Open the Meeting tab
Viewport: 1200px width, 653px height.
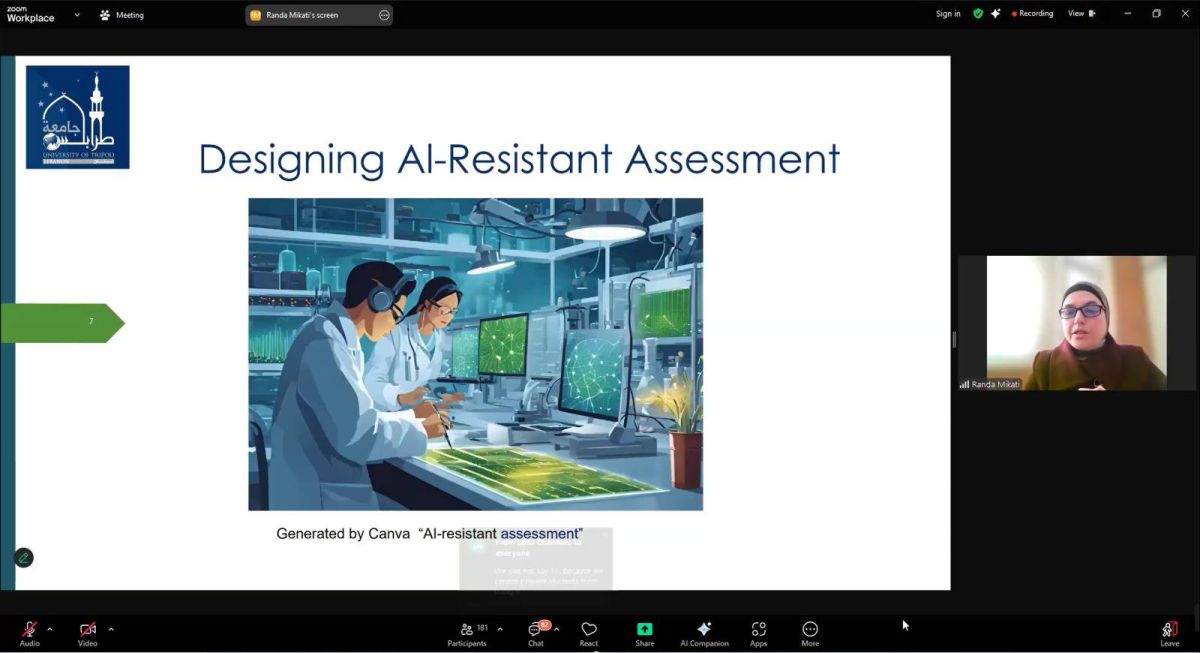(x=122, y=15)
